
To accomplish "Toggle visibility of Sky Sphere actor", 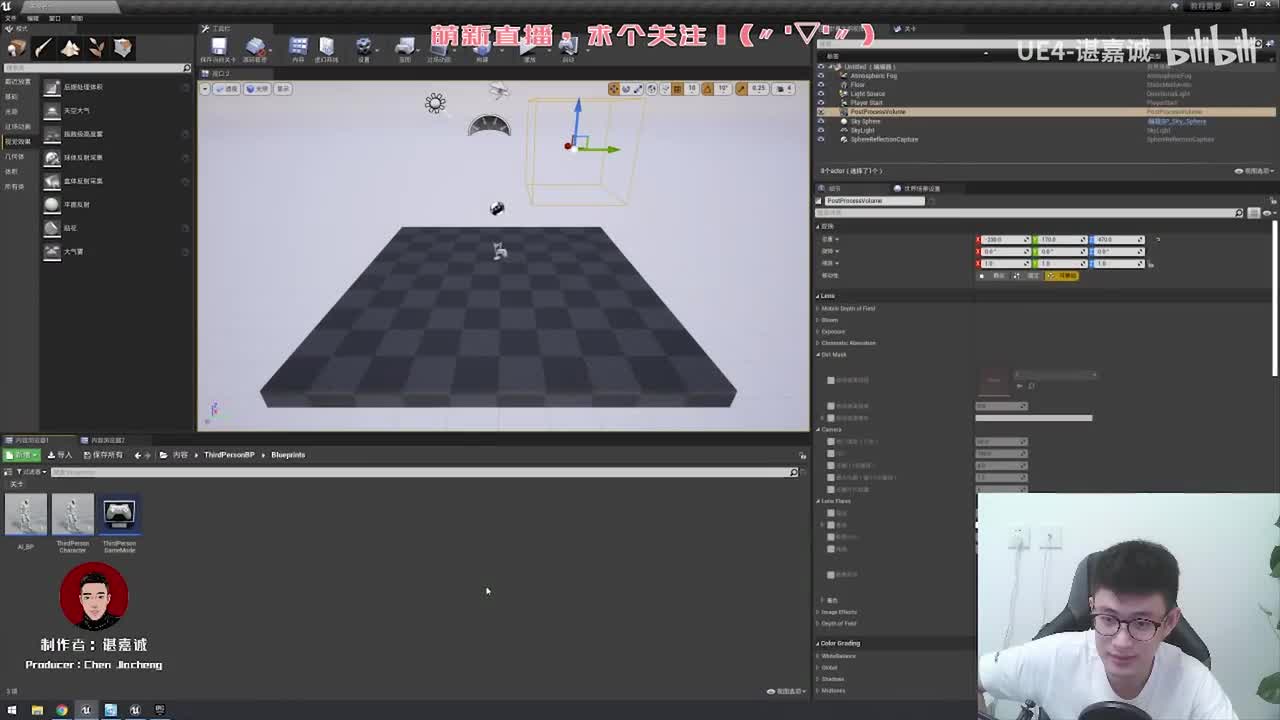I will 821,121.
